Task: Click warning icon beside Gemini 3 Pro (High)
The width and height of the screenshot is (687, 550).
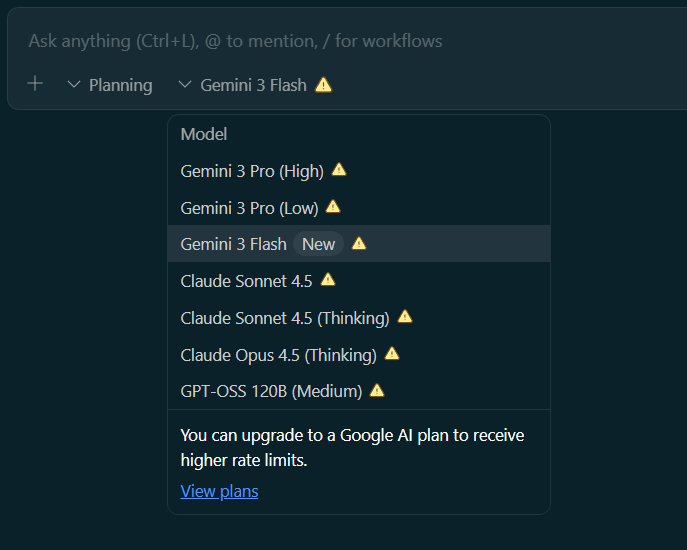Action: click(339, 170)
